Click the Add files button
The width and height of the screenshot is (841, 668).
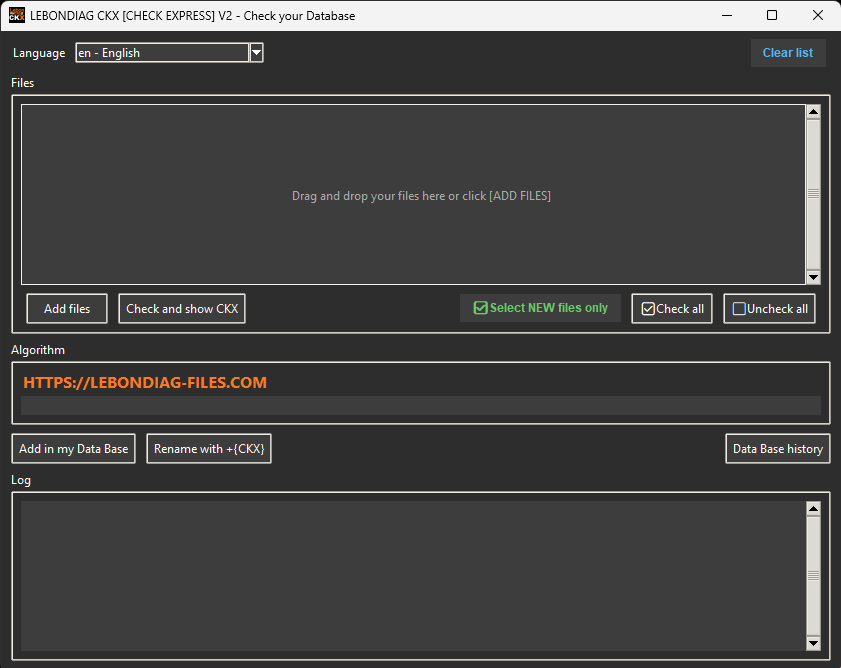67,309
